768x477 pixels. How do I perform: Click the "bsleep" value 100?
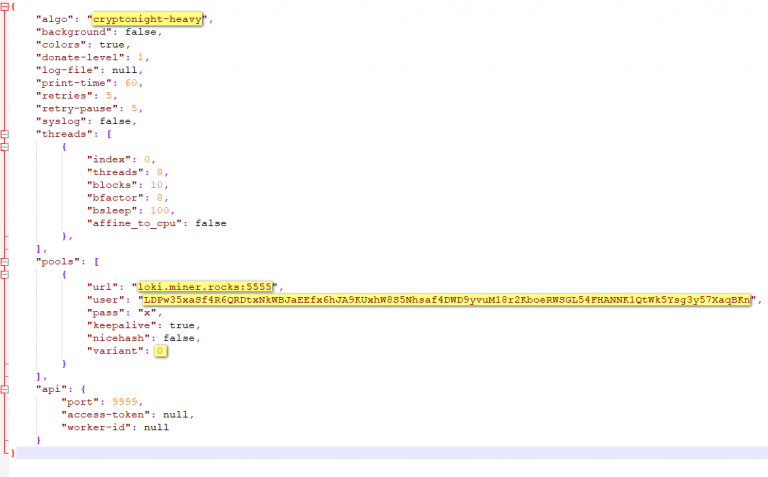click(163, 210)
